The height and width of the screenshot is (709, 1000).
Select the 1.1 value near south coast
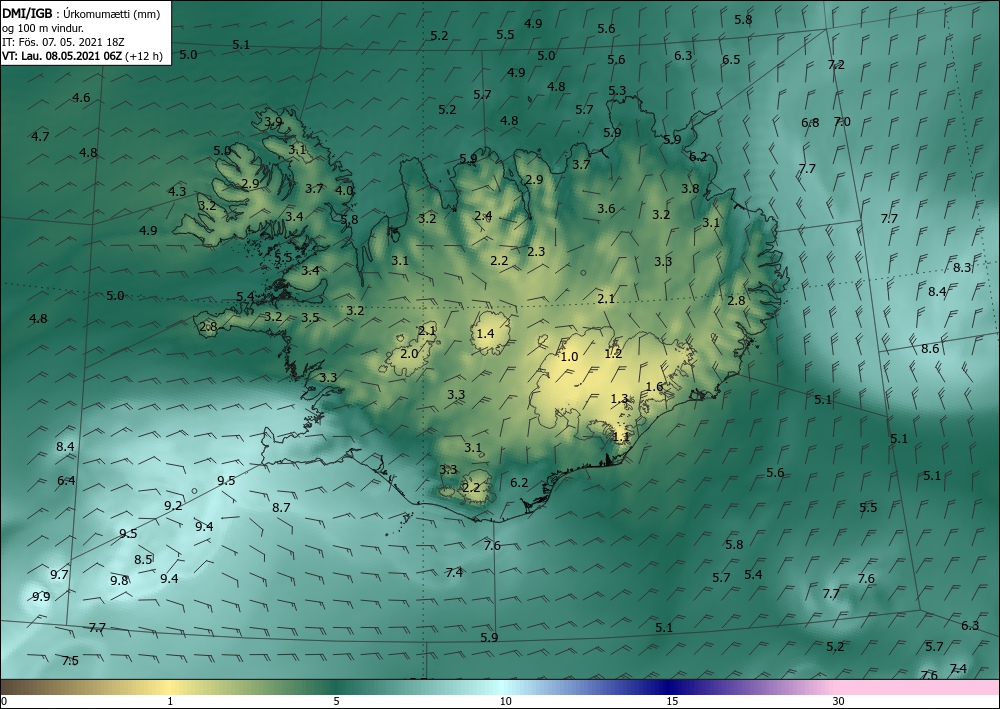(x=621, y=437)
